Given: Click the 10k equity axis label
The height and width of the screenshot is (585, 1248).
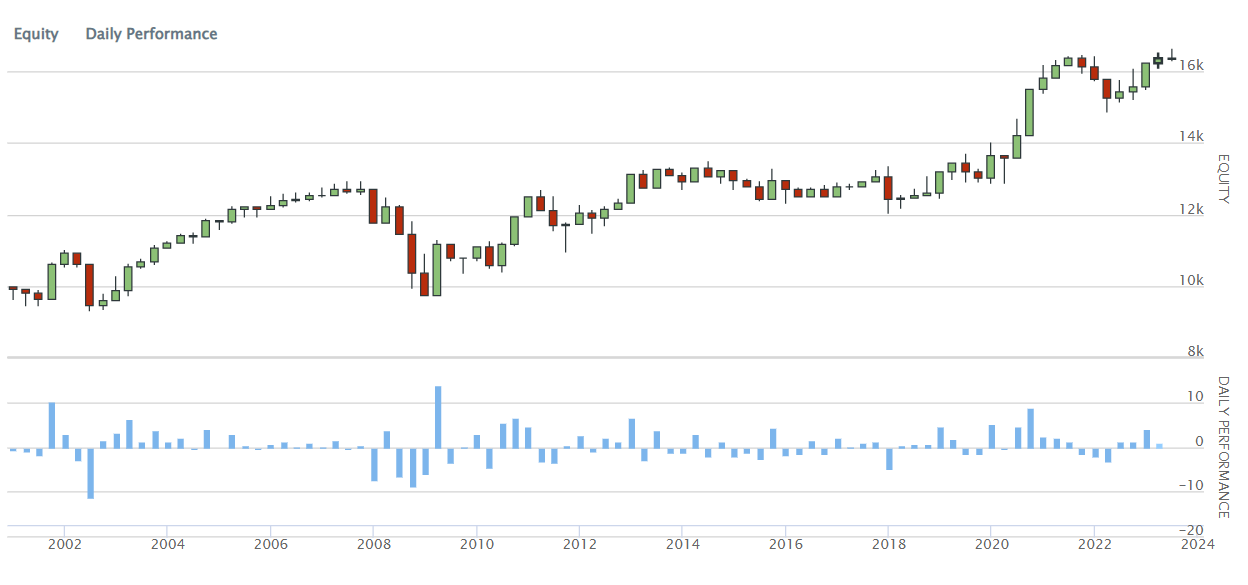Looking at the screenshot, I should pyautogui.click(x=1191, y=281).
